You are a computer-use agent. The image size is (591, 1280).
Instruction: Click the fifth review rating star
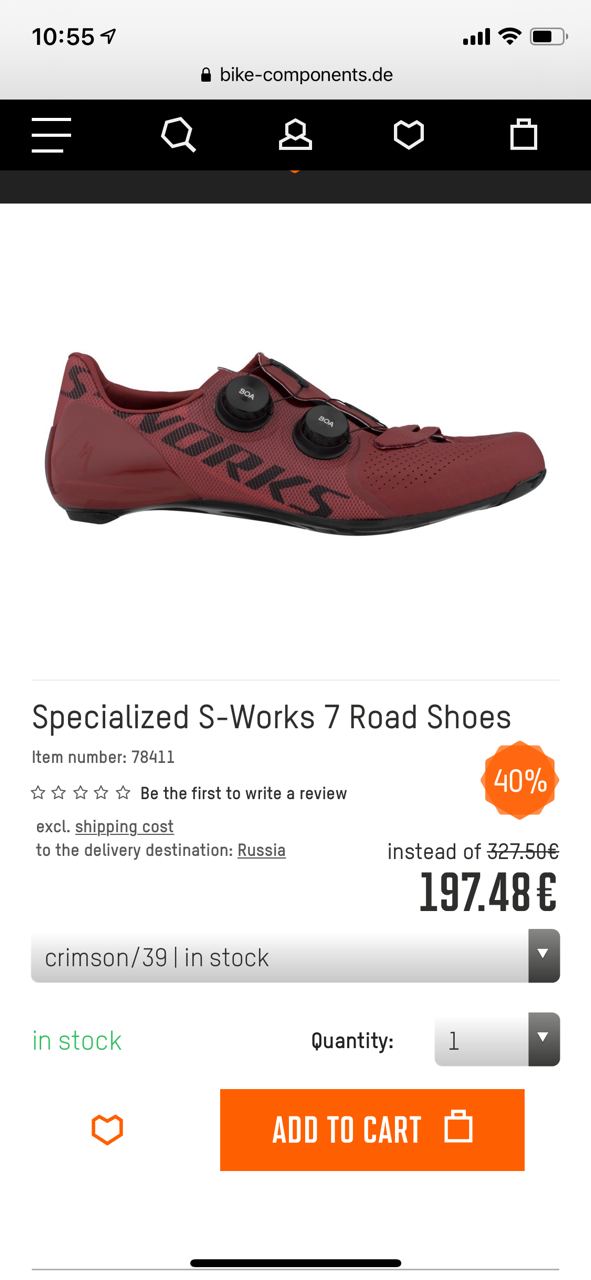tap(123, 793)
